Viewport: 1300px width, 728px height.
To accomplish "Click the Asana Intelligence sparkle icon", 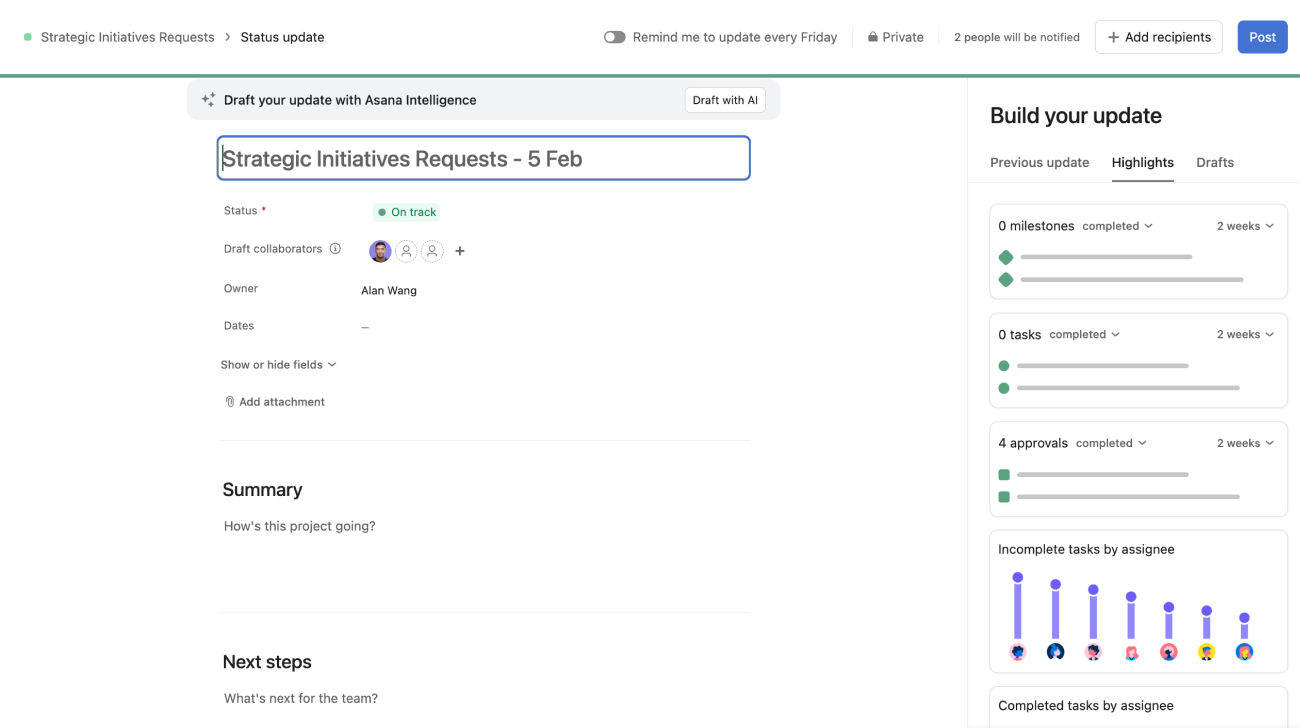I will 208,100.
